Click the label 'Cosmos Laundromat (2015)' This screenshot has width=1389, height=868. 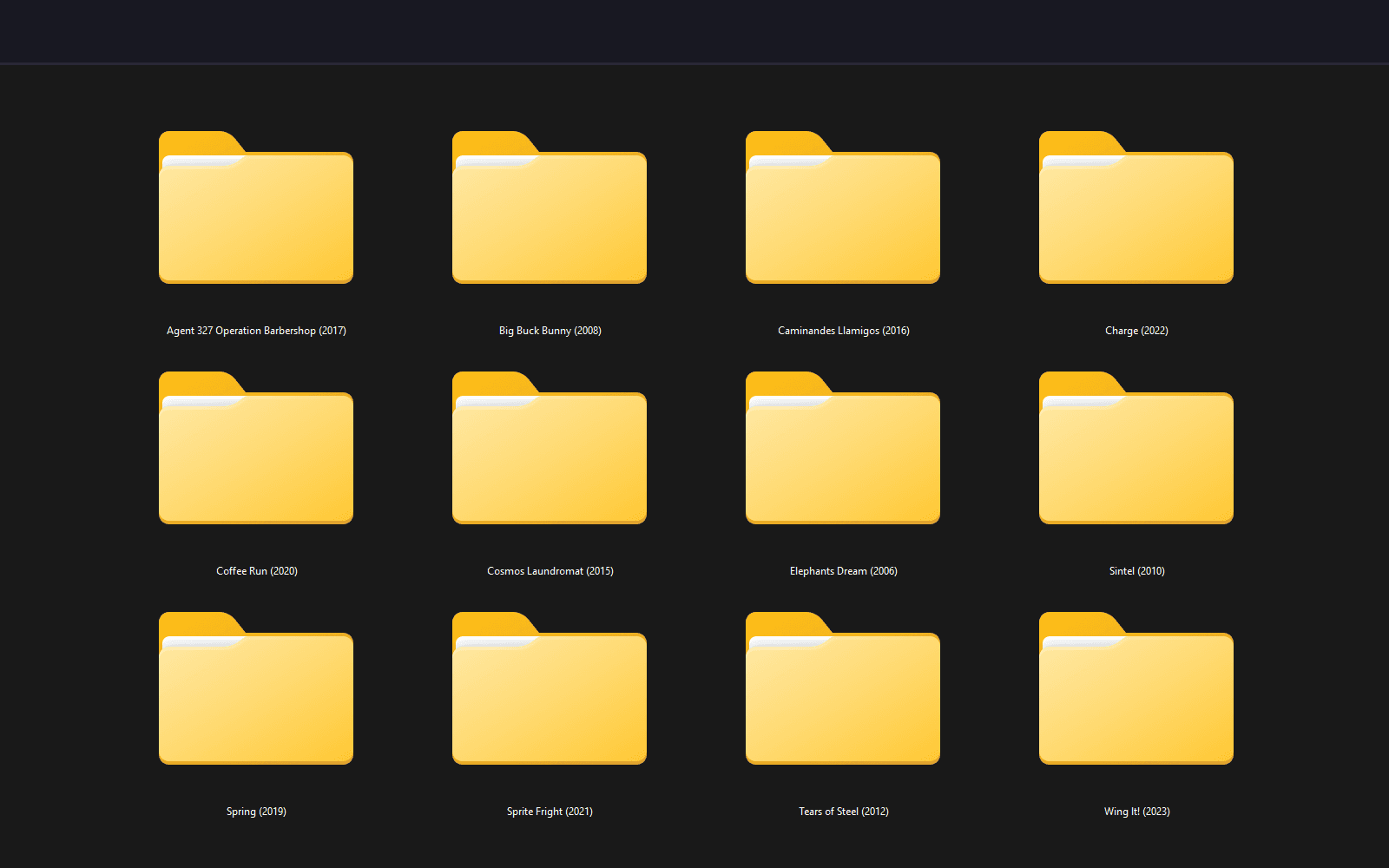[x=550, y=571]
